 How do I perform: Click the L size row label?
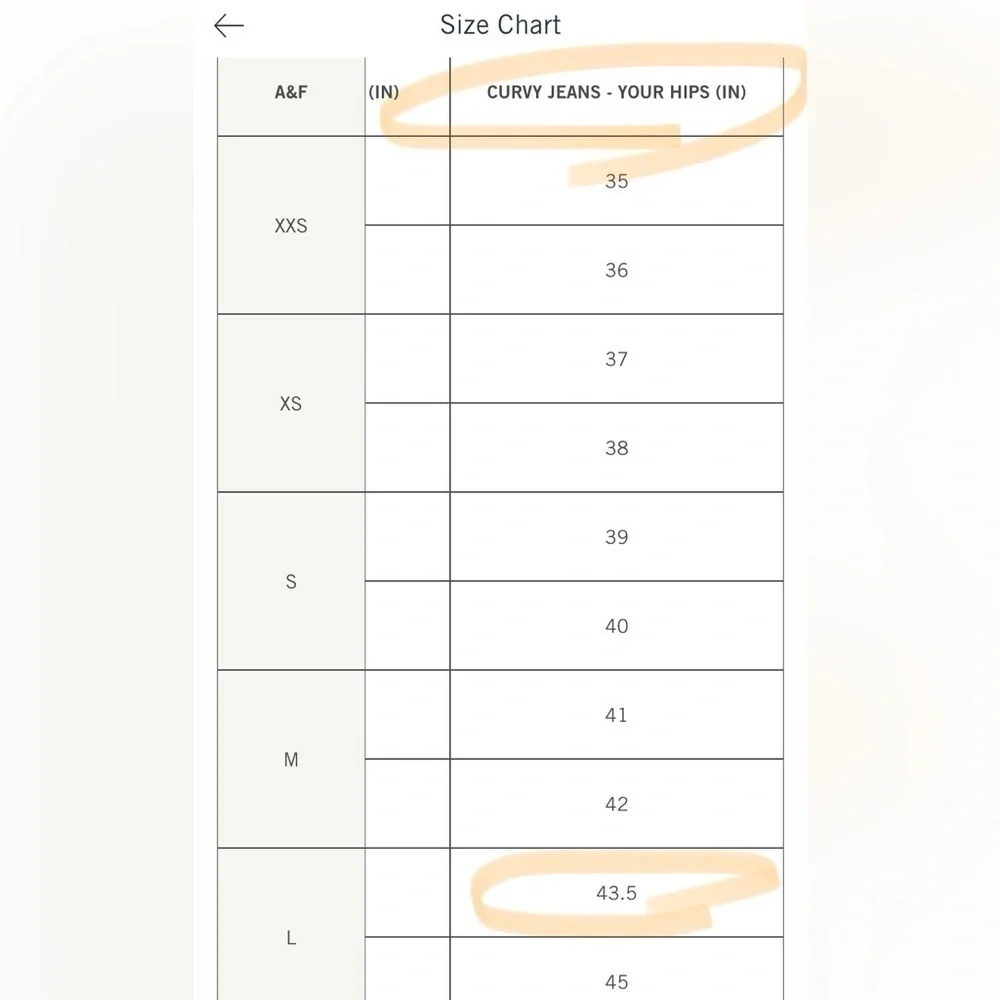291,938
